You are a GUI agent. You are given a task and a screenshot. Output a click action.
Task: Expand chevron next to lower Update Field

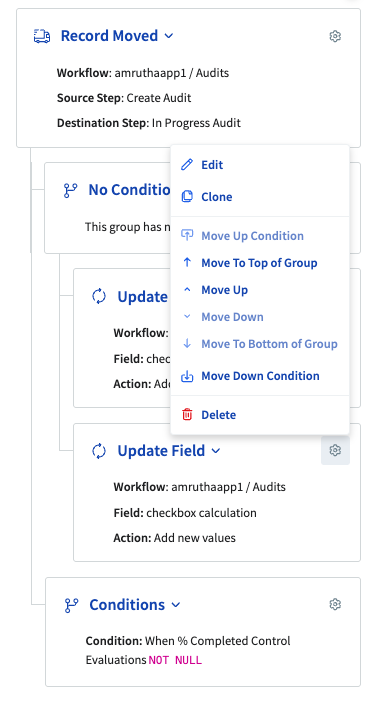tap(216, 450)
